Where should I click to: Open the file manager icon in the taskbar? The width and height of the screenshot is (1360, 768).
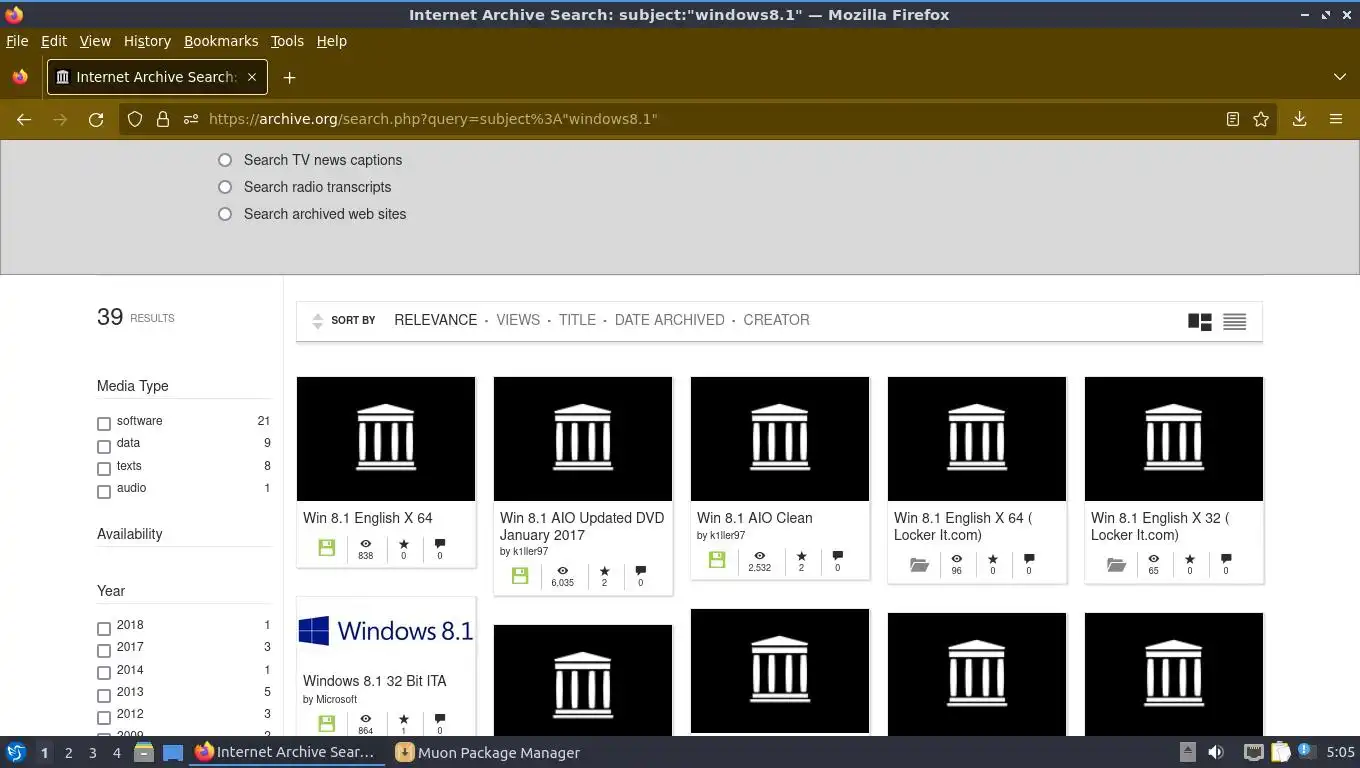pos(143,752)
